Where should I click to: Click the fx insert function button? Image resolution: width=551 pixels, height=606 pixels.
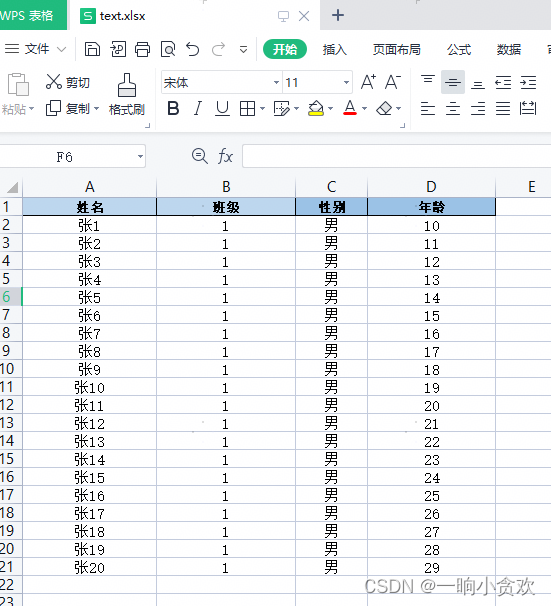pos(225,157)
